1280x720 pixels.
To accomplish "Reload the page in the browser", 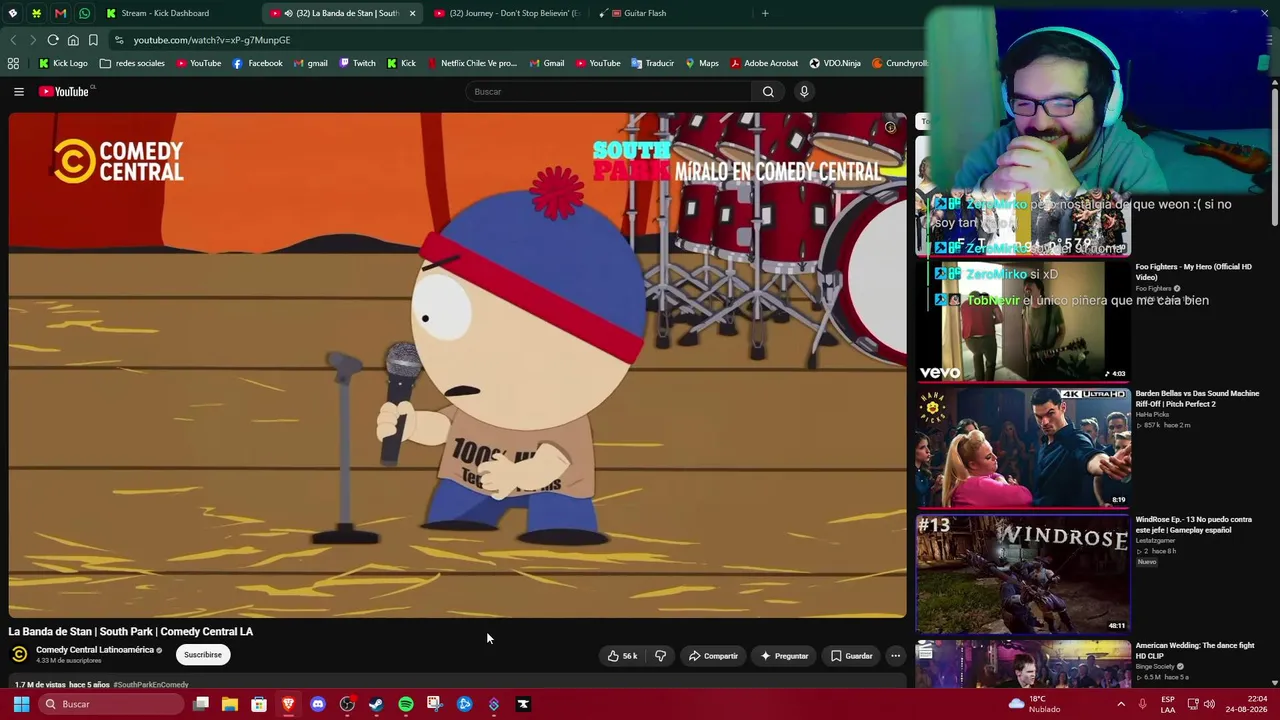I will [53, 40].
